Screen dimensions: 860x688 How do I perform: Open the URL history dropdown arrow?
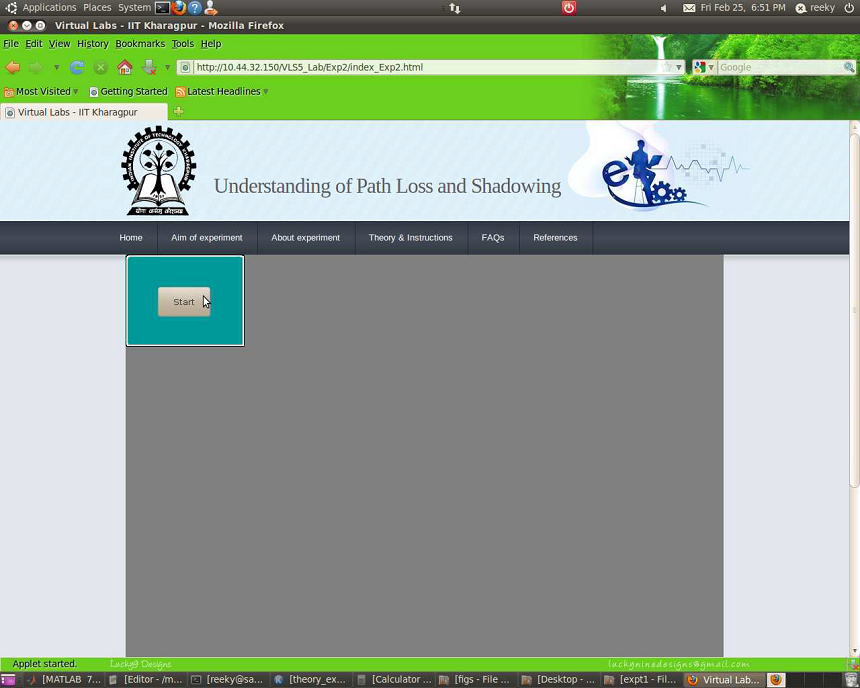point(679,67)
